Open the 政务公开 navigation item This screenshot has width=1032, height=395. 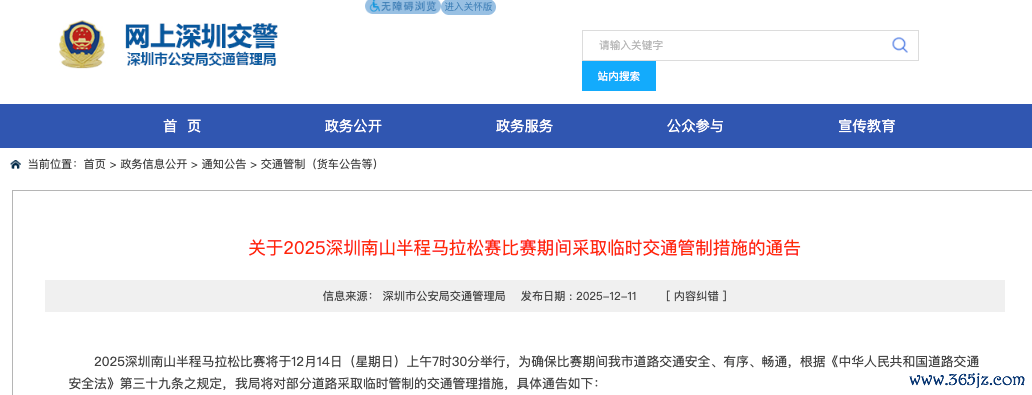(x=353, y=126)
